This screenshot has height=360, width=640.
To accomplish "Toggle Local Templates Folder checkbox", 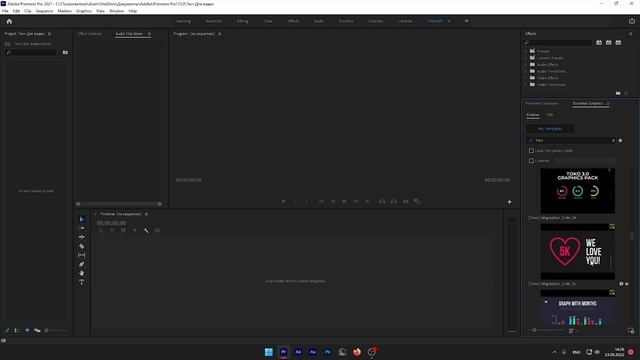I will point(531,151).
